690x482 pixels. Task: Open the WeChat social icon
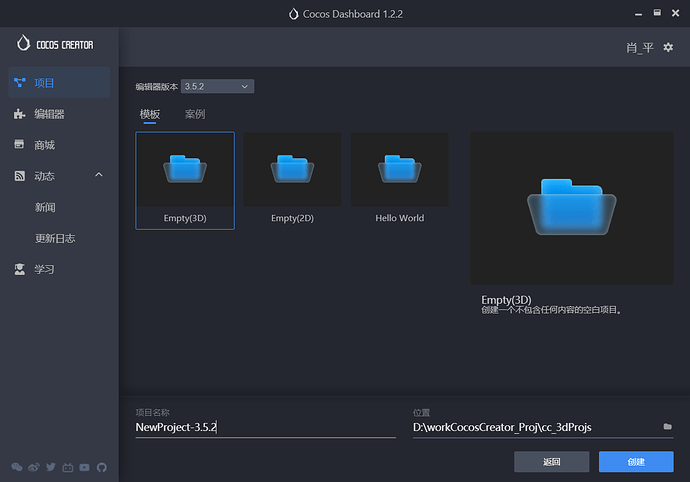coord(17,467)
